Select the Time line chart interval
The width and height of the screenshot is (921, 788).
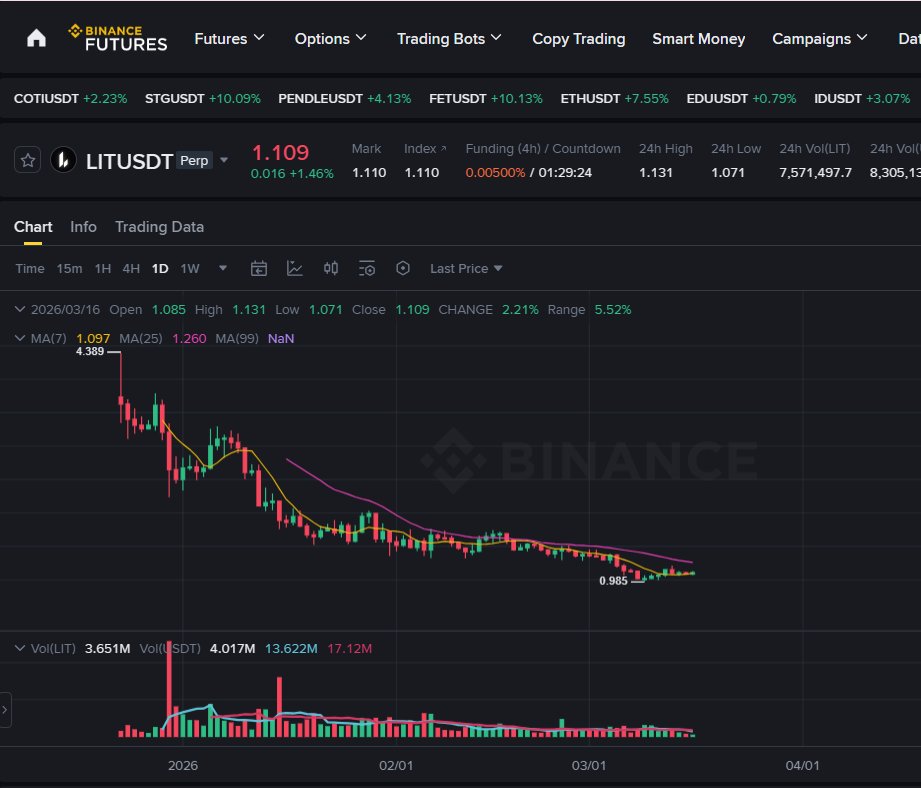click(30, 268)
